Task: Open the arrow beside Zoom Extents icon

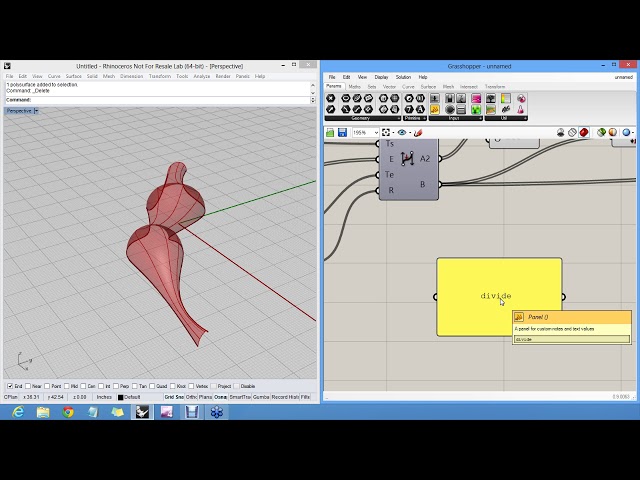Action: (393, 133)
